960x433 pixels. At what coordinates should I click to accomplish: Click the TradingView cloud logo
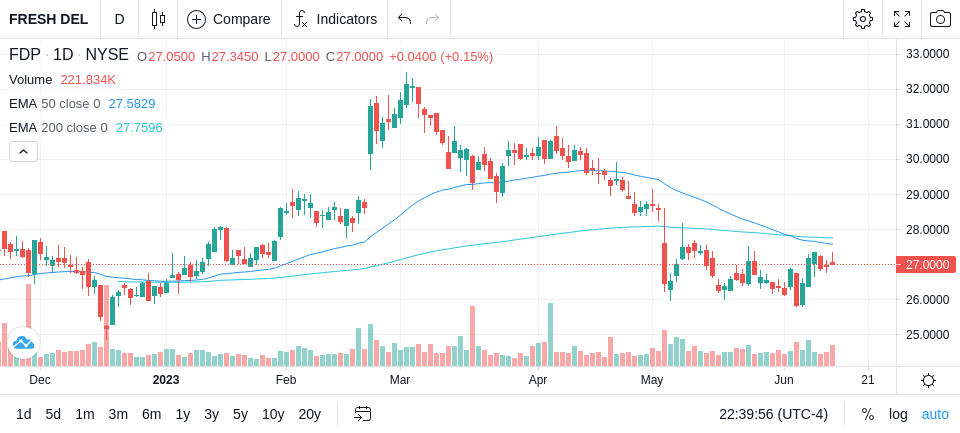[x=23, y=342]
